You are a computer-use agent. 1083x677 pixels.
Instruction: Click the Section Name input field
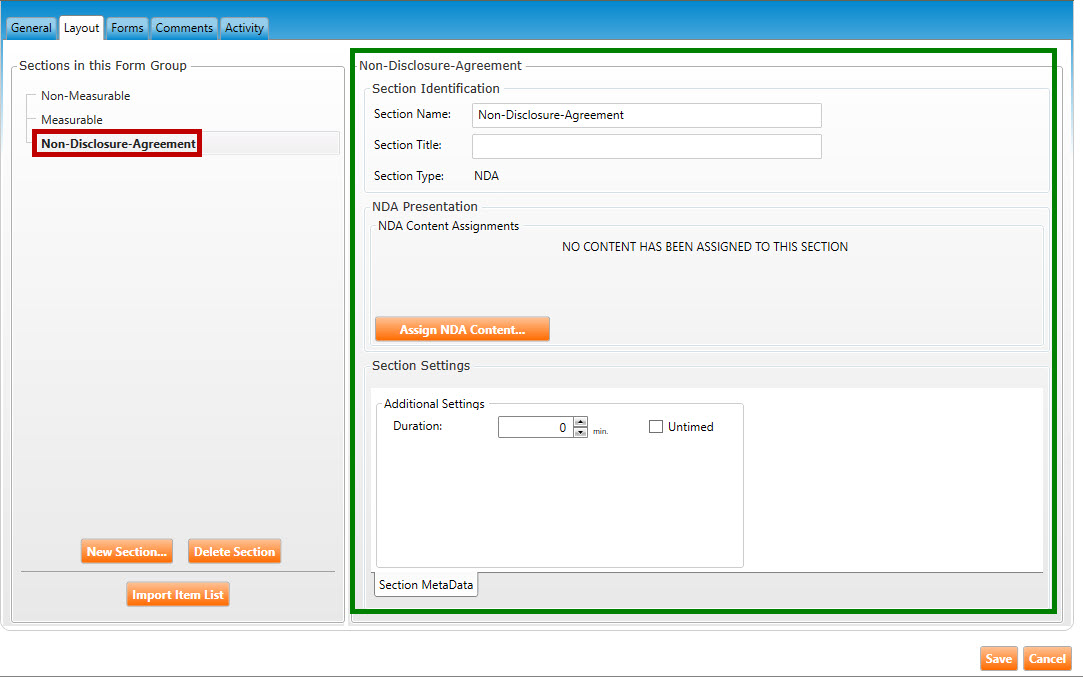tap(646, 115)
